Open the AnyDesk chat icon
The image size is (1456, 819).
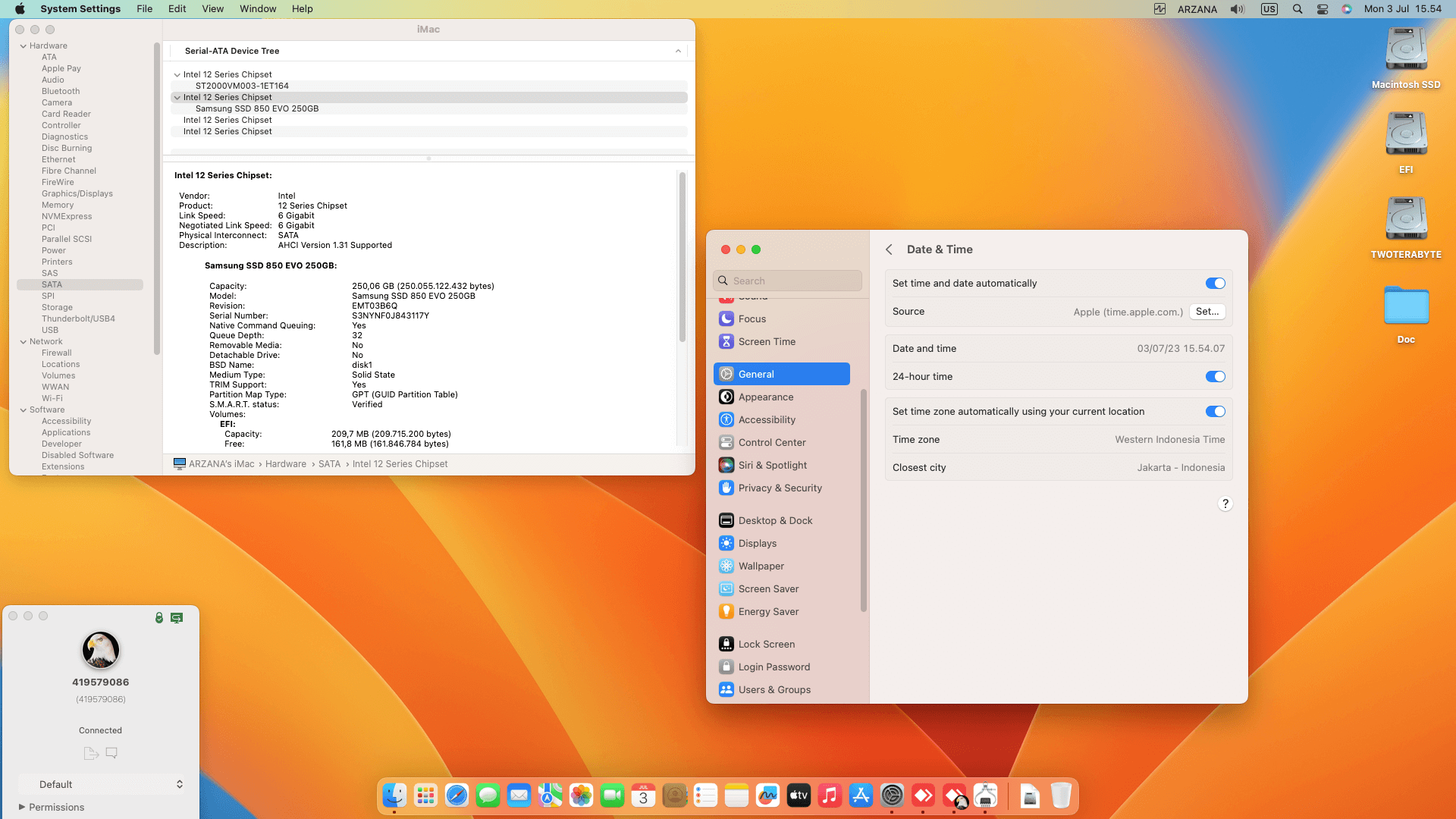tap(111, 753)
